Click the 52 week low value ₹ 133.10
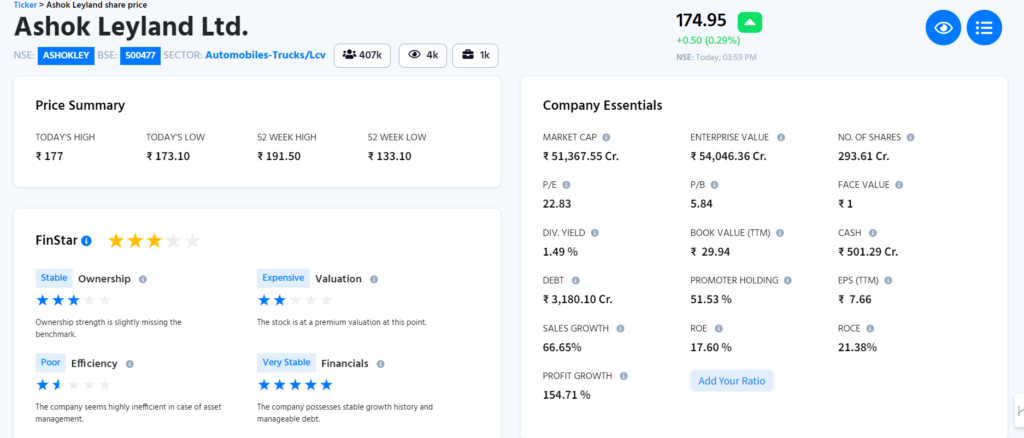Viewport: 1024px width, 438px height. coord(390,157)
